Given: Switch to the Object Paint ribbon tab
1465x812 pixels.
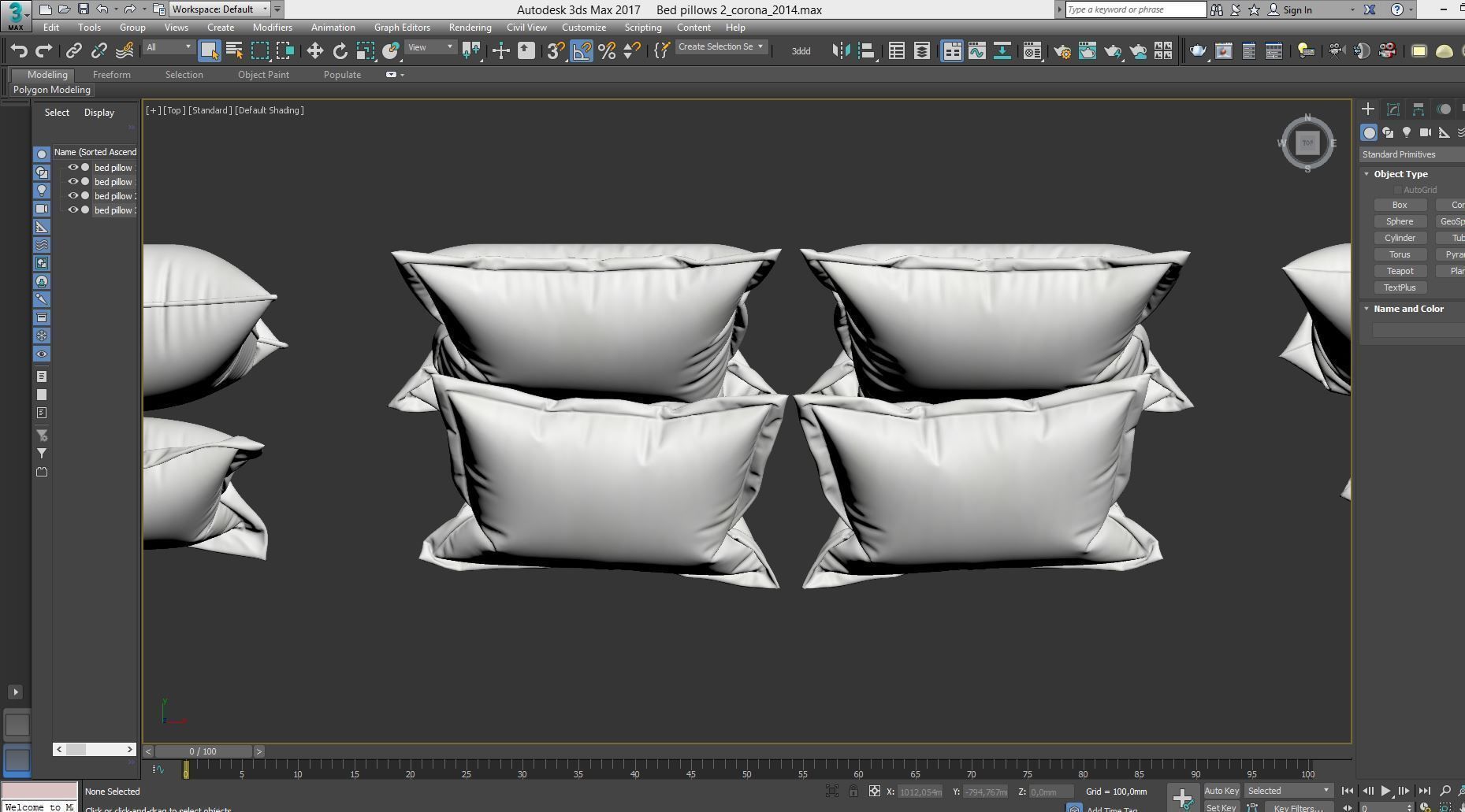Looking at the screenshot, I should tap(263, 75).
